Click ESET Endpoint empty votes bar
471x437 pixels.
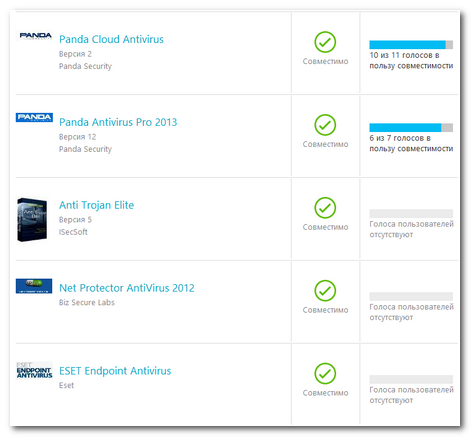click(411, 379)
